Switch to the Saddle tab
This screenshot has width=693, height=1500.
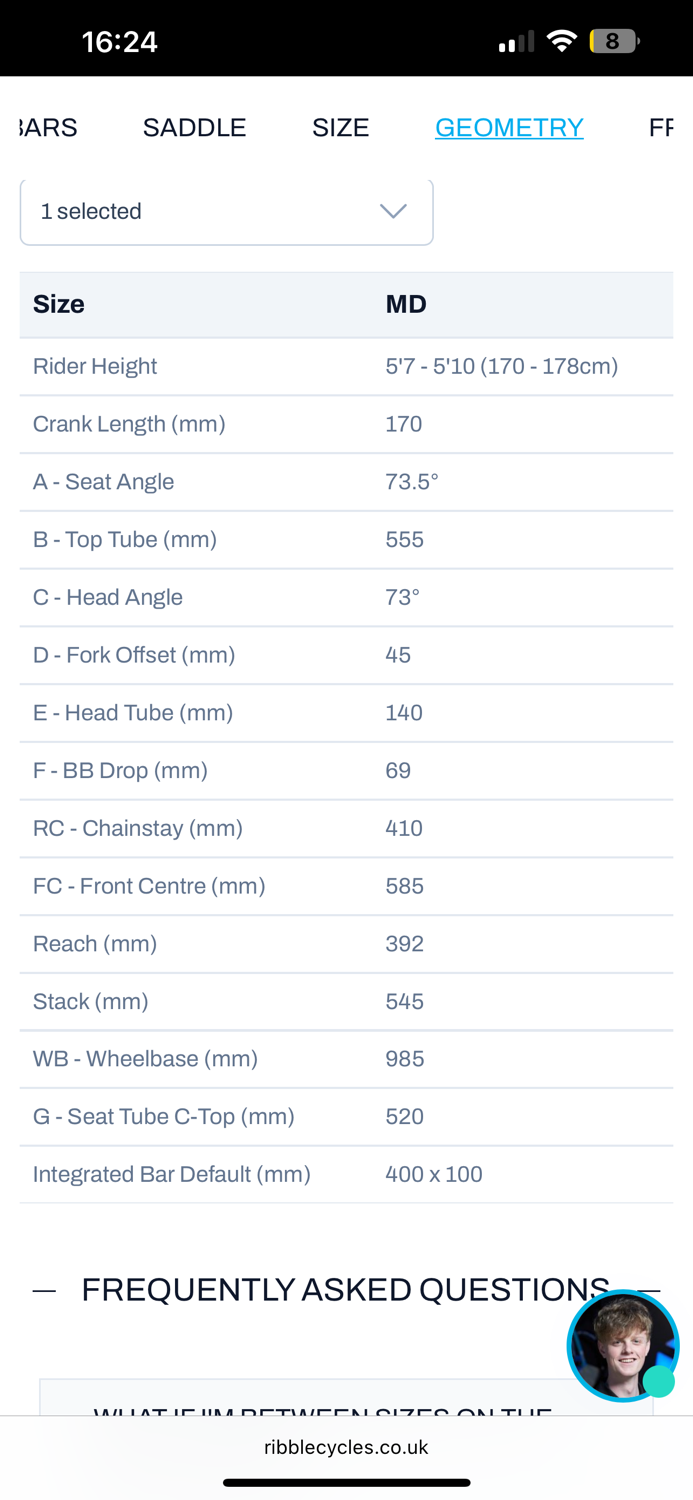click(194, 128)
